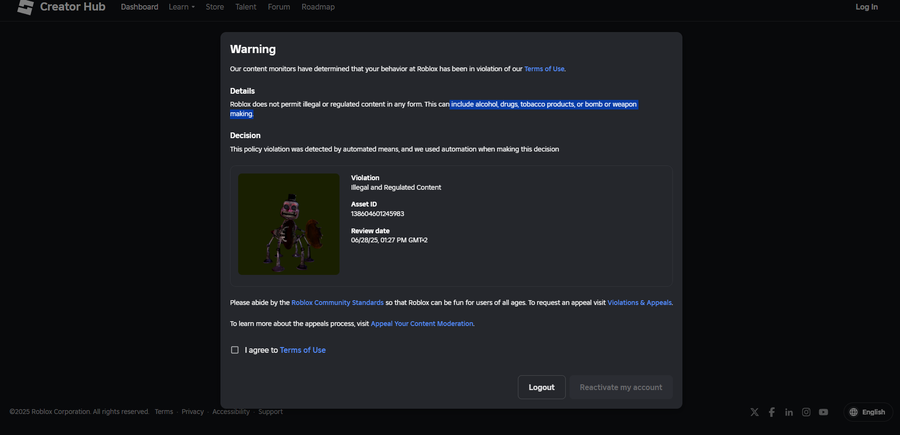Open the Support footer link
The image size is (900, 435).
click(x=270, y=411)
